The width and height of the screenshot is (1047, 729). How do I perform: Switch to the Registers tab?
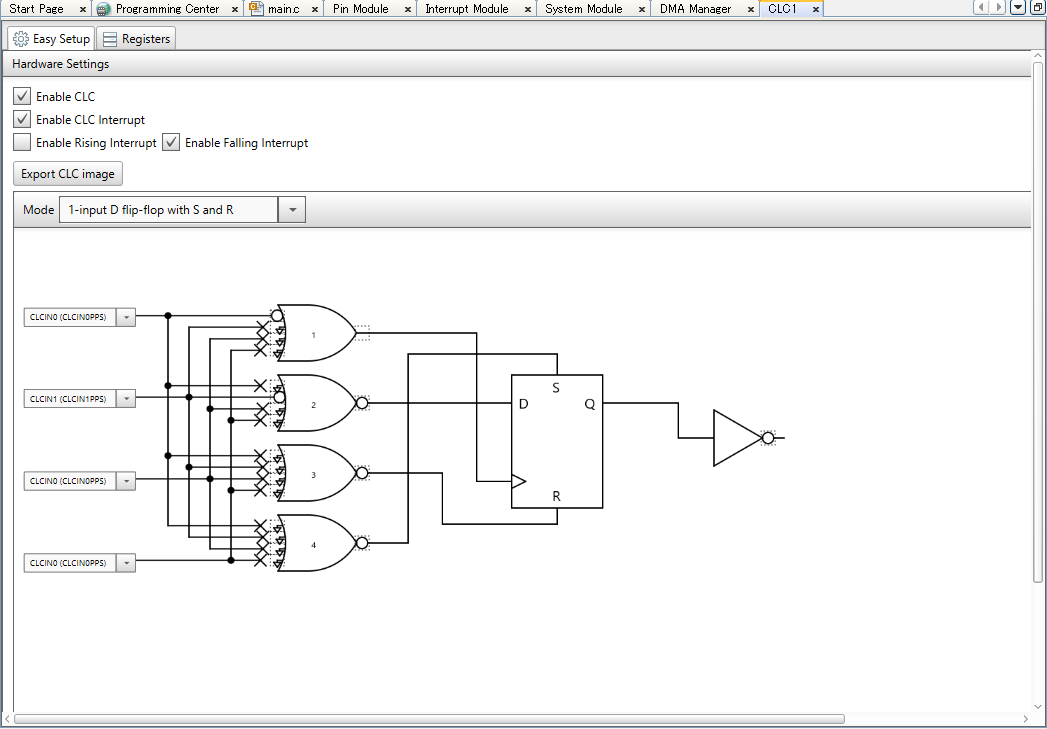coord(137,39)
